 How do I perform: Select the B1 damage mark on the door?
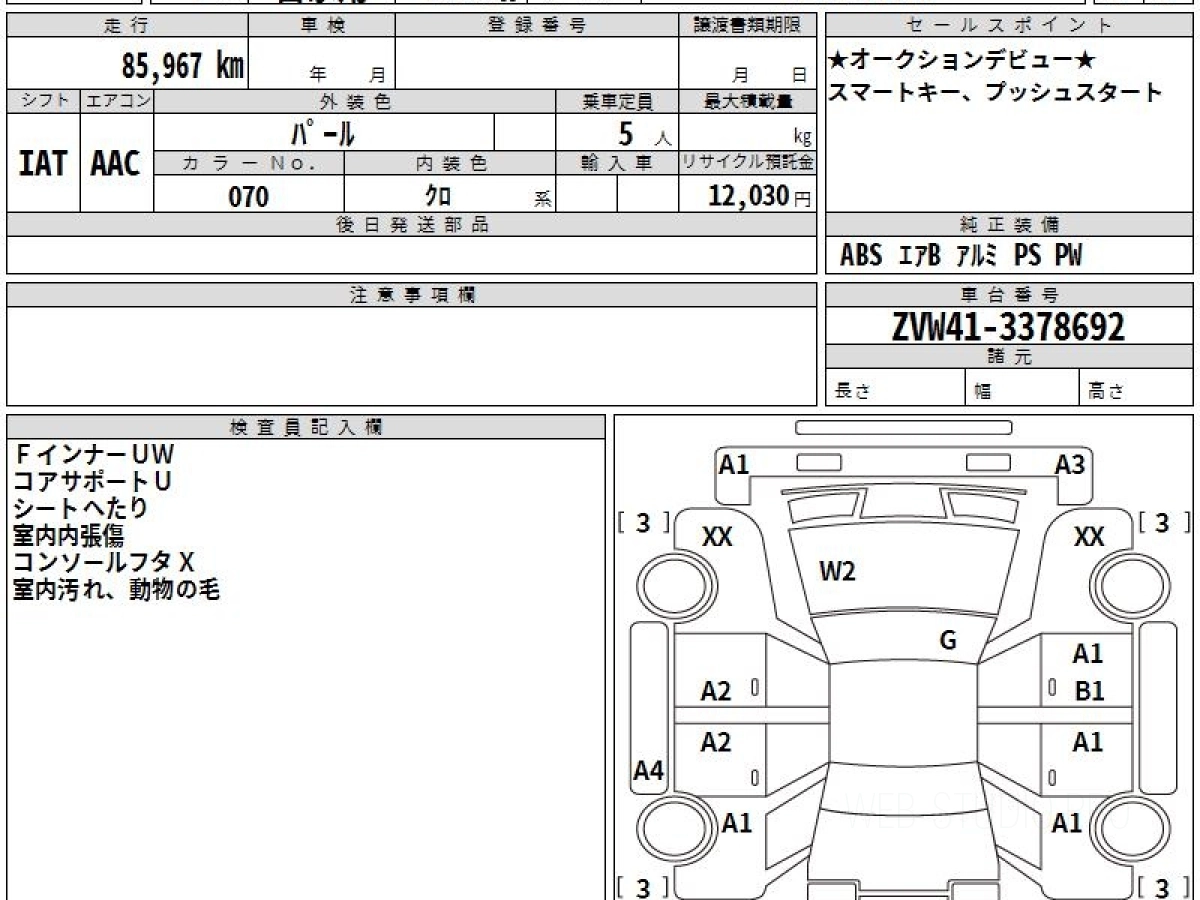(x=1089, y=691)
